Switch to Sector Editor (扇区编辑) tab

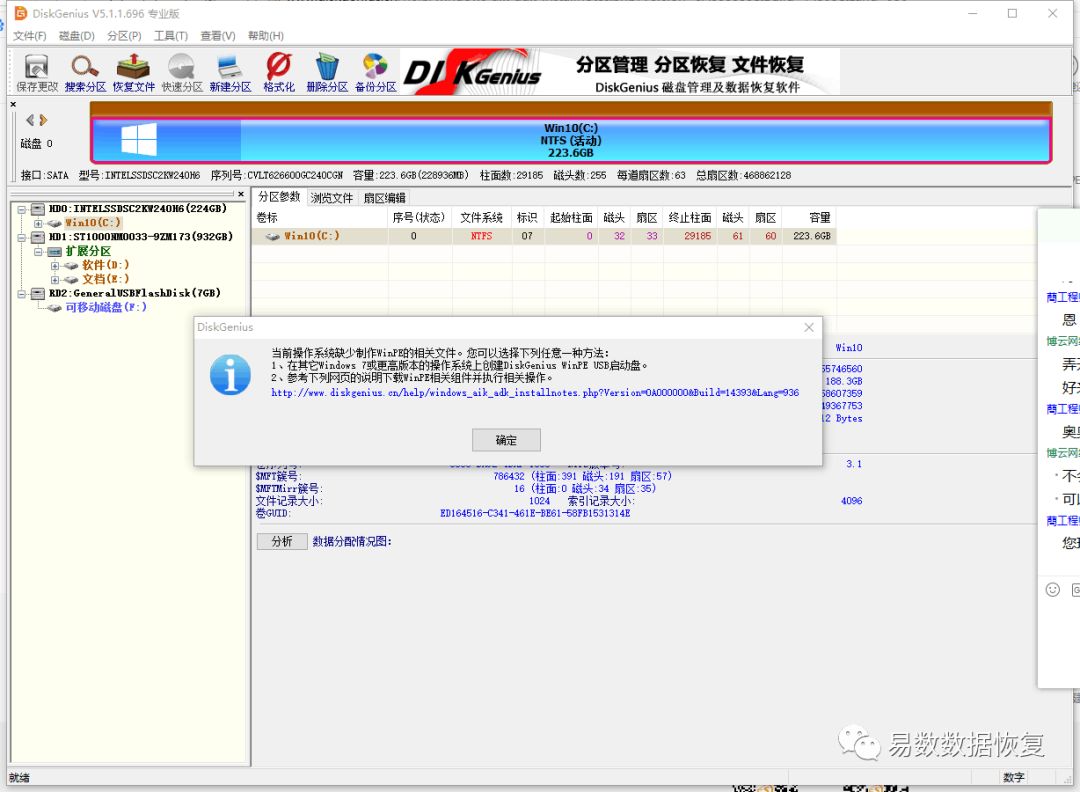click(384, 198)
